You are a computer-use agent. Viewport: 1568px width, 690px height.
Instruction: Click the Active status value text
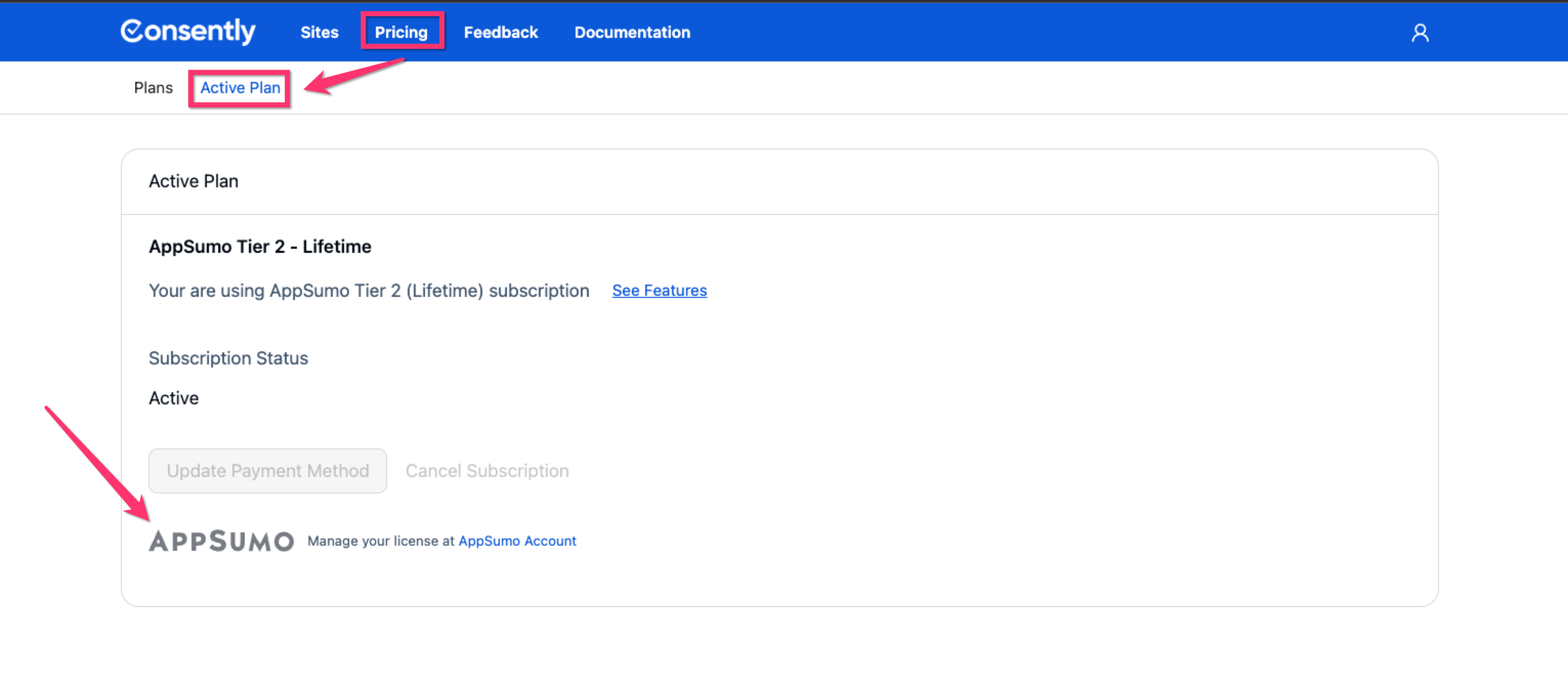tap(174, 398)
